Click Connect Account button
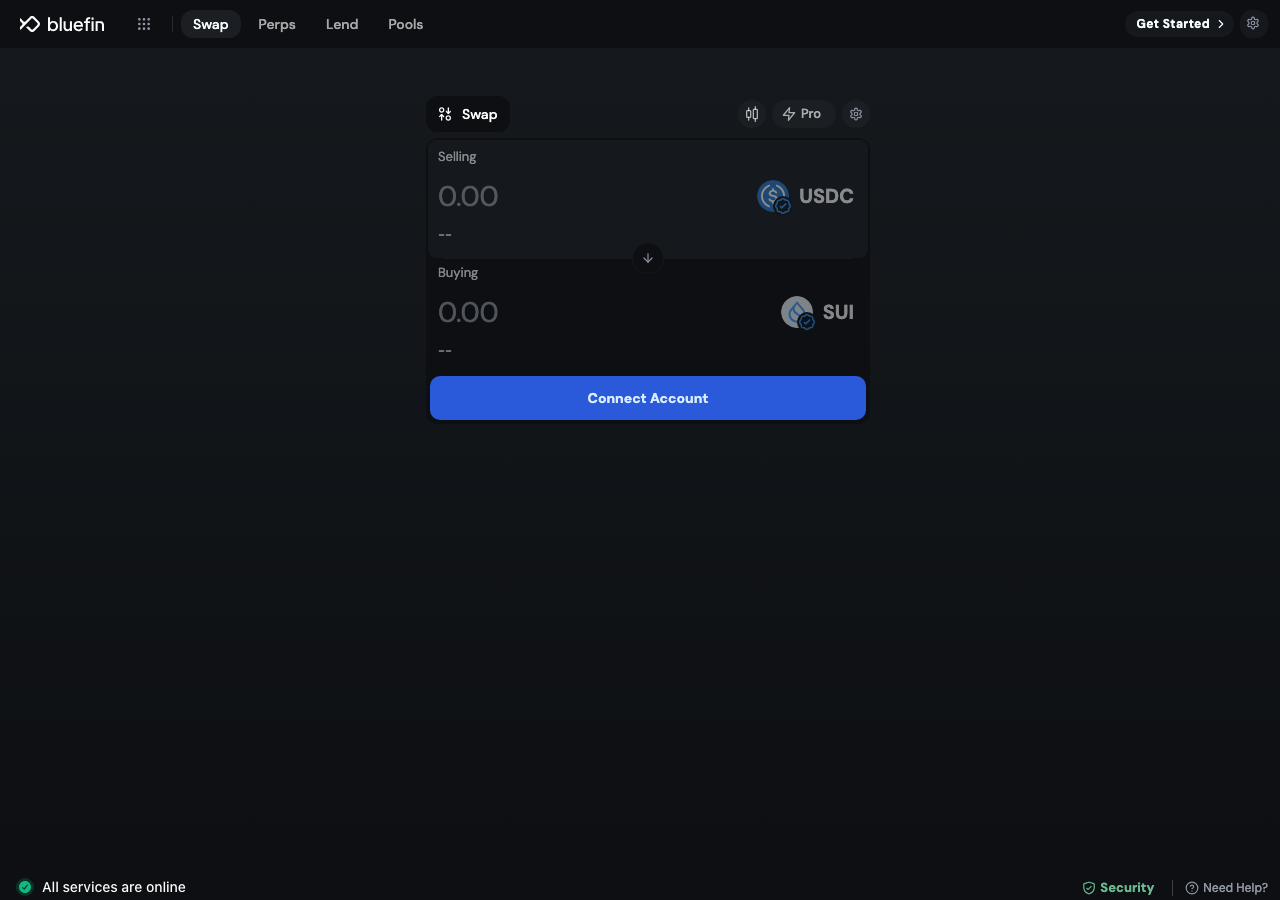1280x900 pixels. [648, 398]
